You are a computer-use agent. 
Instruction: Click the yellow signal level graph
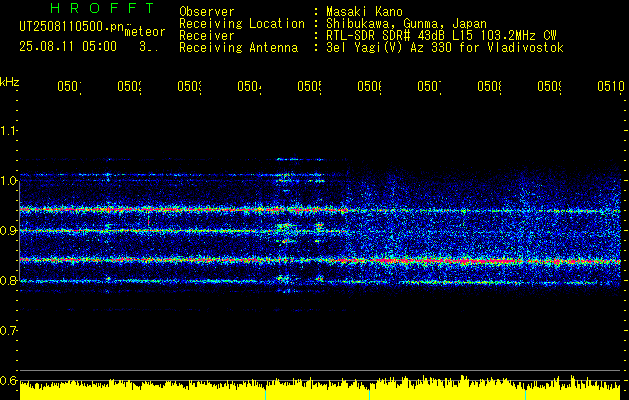pyautogui.click(x=320, y=388)
